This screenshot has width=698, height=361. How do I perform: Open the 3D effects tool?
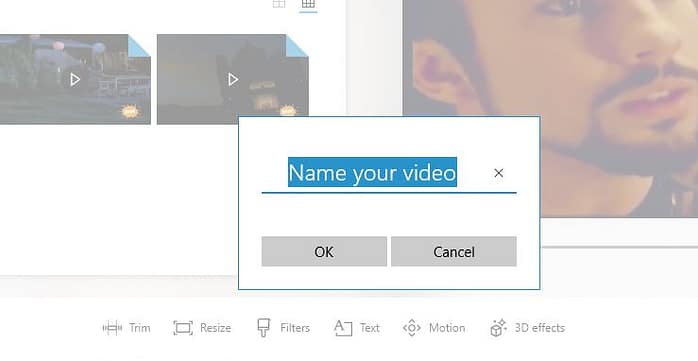[528, 328]
